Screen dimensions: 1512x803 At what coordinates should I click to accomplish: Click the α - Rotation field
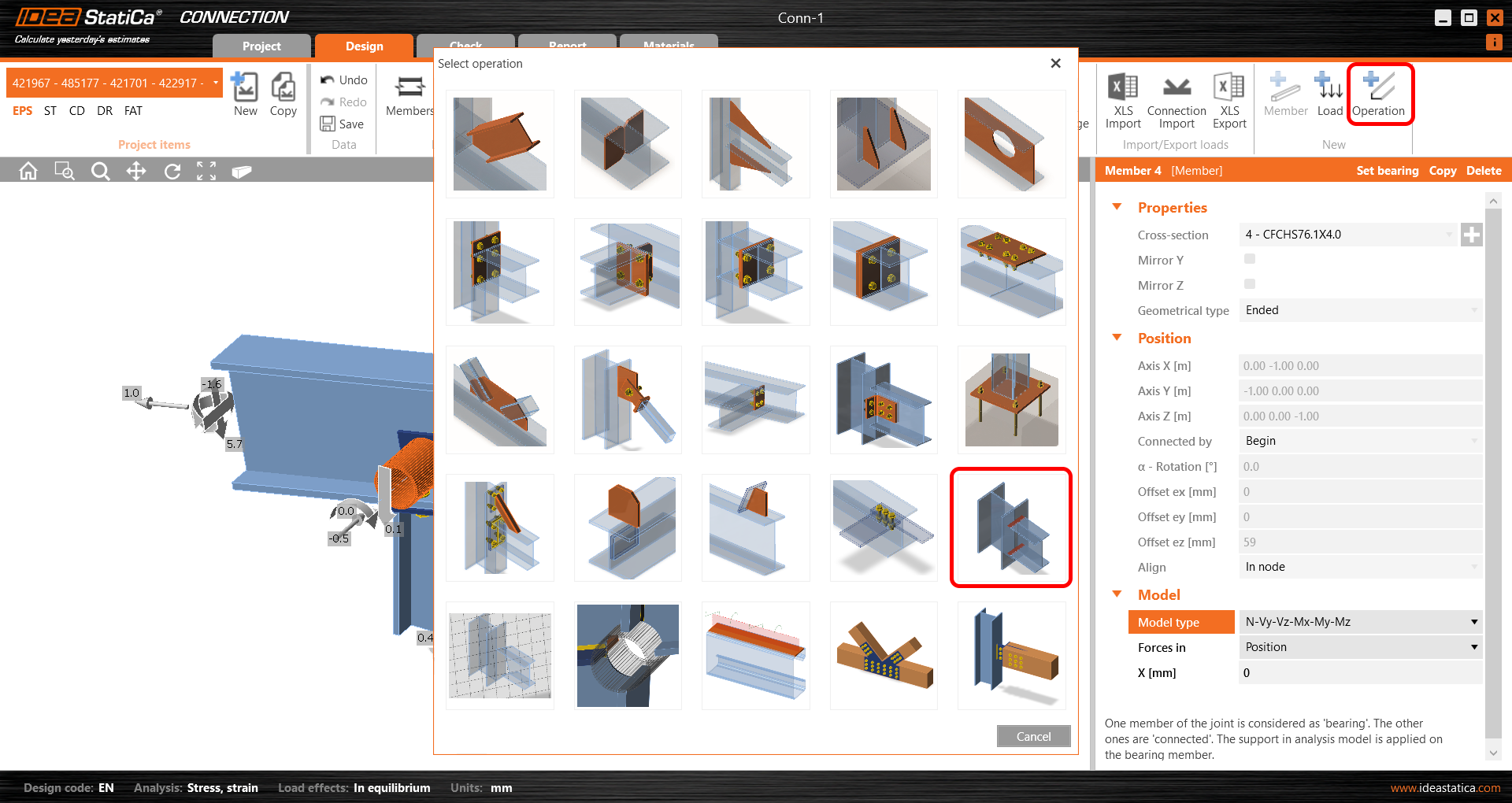[1361, 466]
